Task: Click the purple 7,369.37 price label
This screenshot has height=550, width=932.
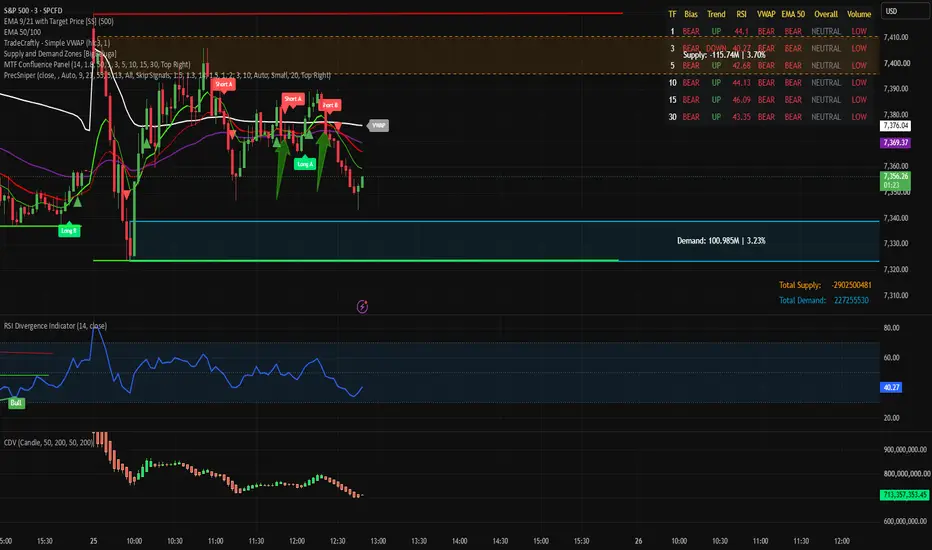Action: (x=895, y=143)
